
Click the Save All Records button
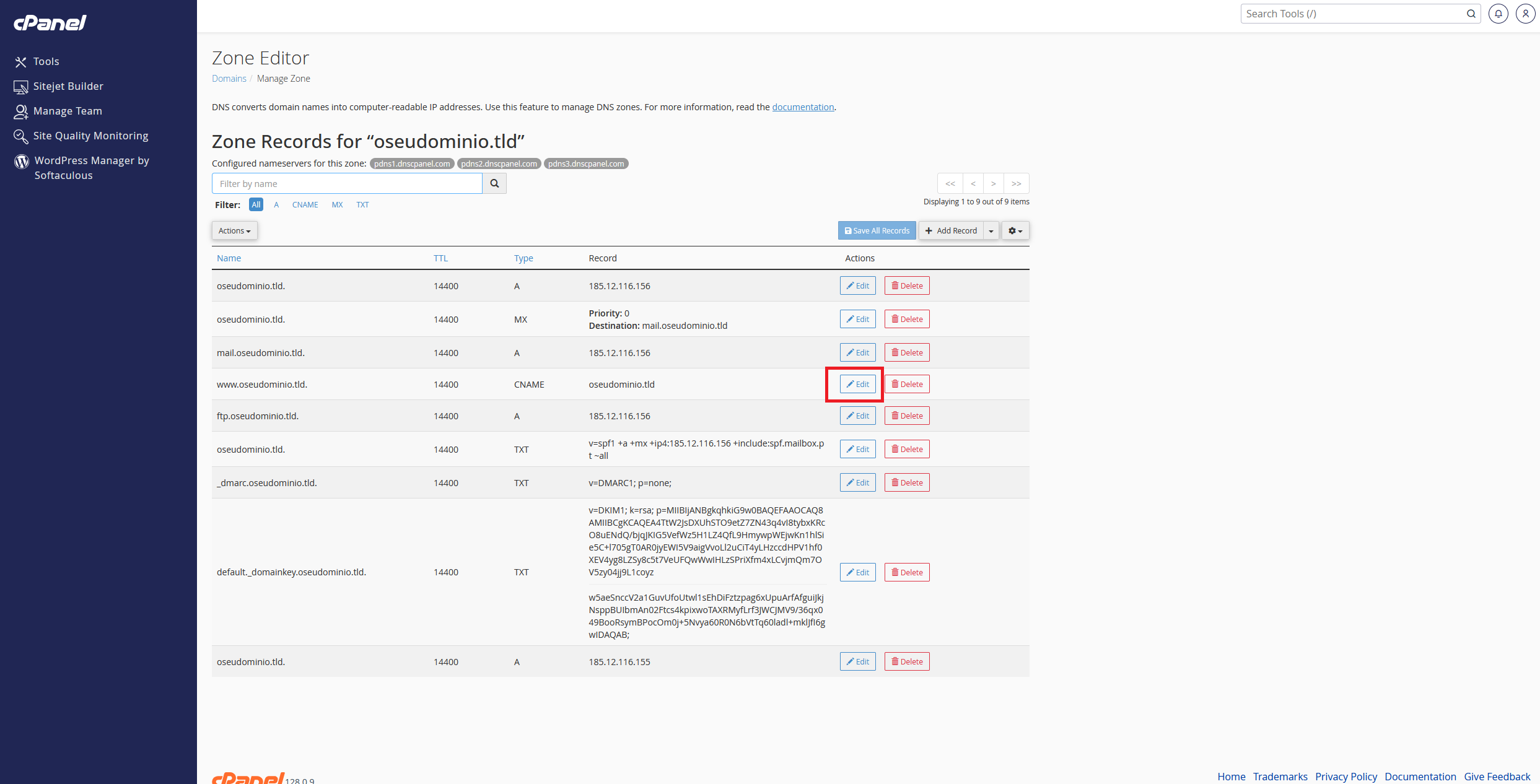click(x=877, y=230)
